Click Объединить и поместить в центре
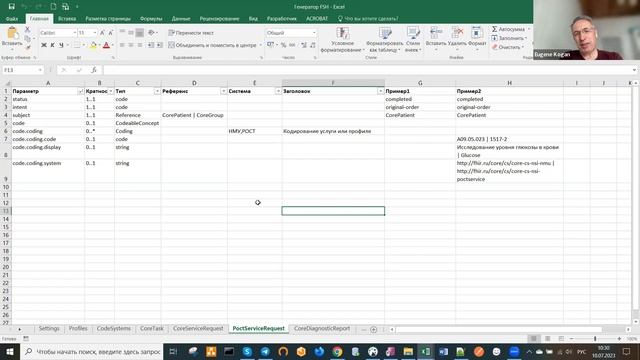The image size is (640, 360). (215, 45)
